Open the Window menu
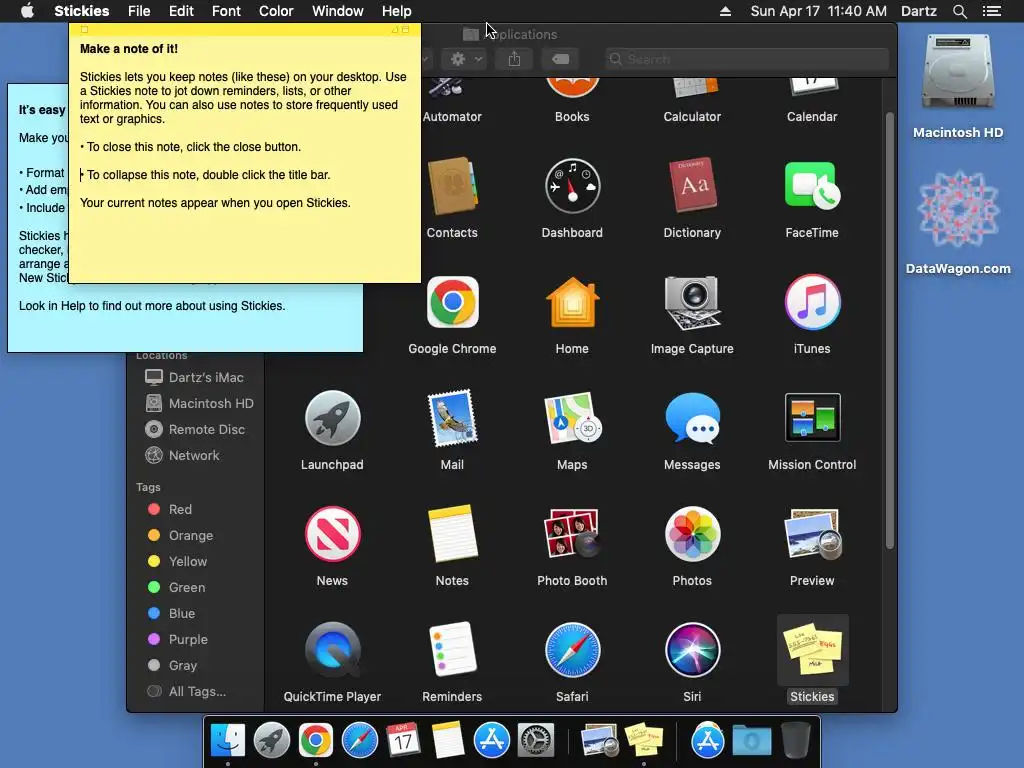Screen dimensions: 1024x768 338,11
